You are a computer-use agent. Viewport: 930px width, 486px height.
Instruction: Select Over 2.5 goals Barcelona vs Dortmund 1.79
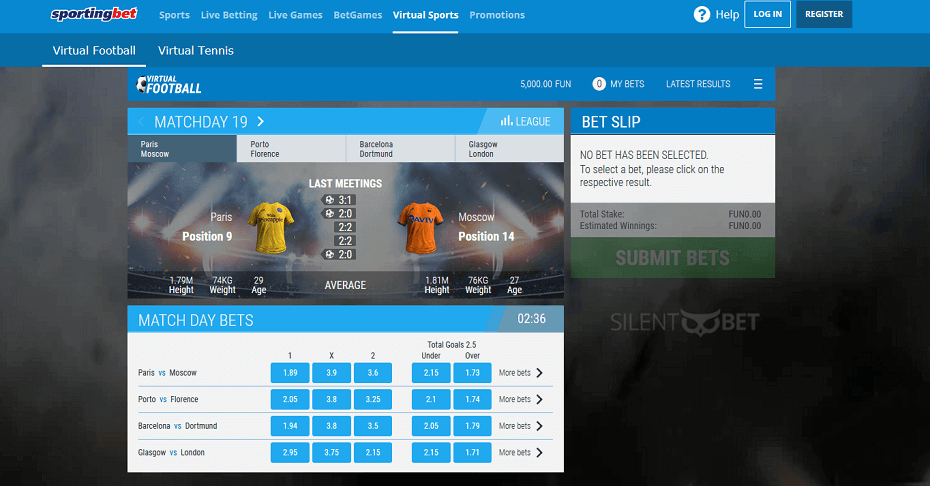[x=473, y=426]
